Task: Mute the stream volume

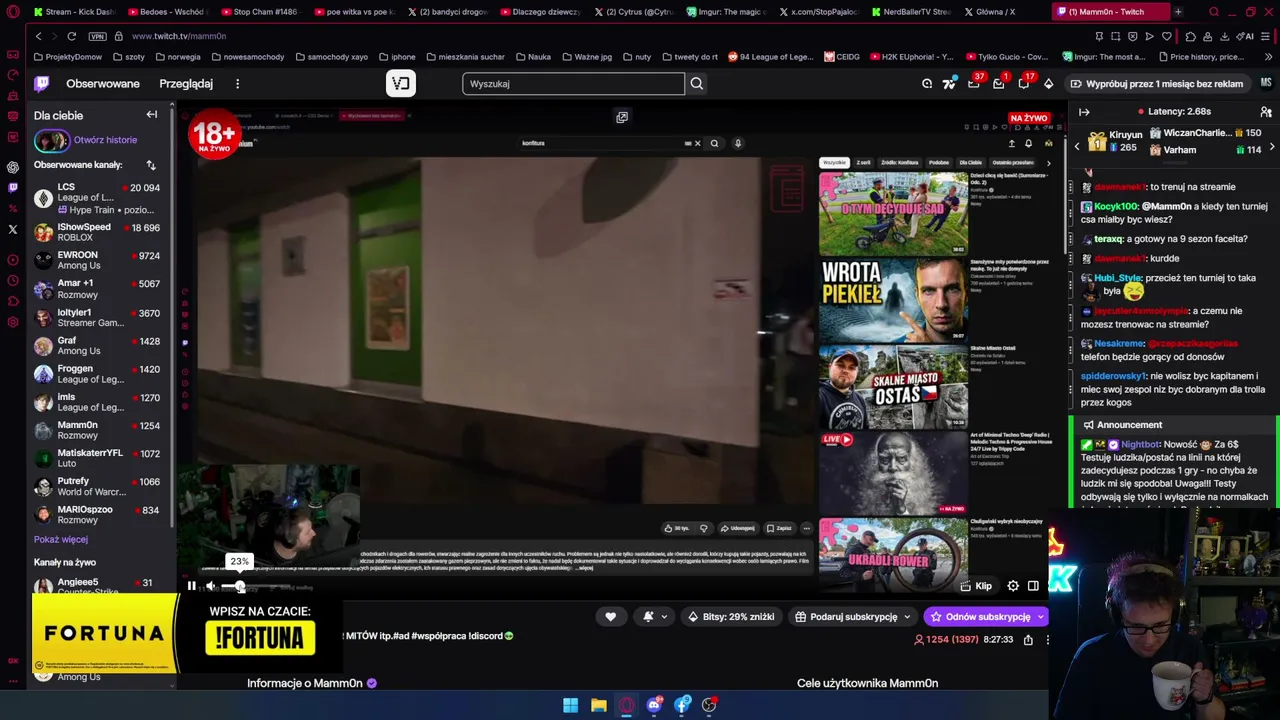Action: 211,586
